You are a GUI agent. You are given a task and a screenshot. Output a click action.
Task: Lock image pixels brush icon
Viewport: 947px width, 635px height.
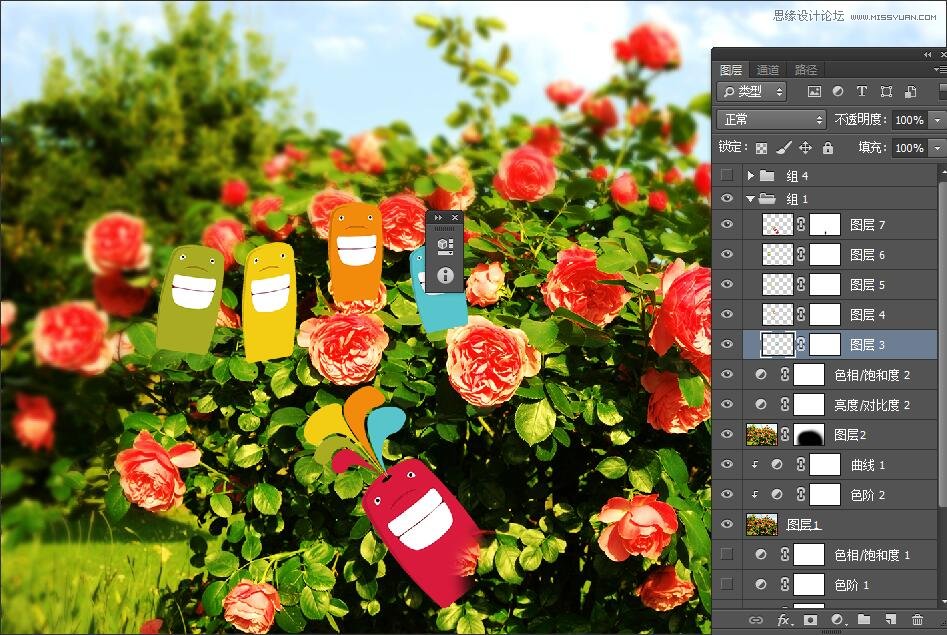[x=784, y=147]
